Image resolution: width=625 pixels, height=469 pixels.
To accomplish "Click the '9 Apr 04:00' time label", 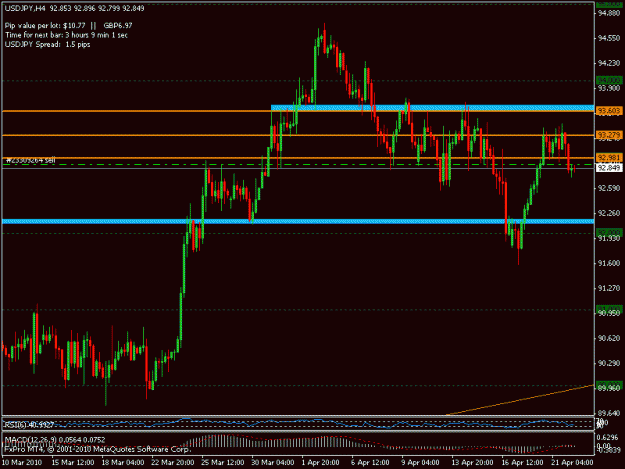I will [x=421, y=463].
